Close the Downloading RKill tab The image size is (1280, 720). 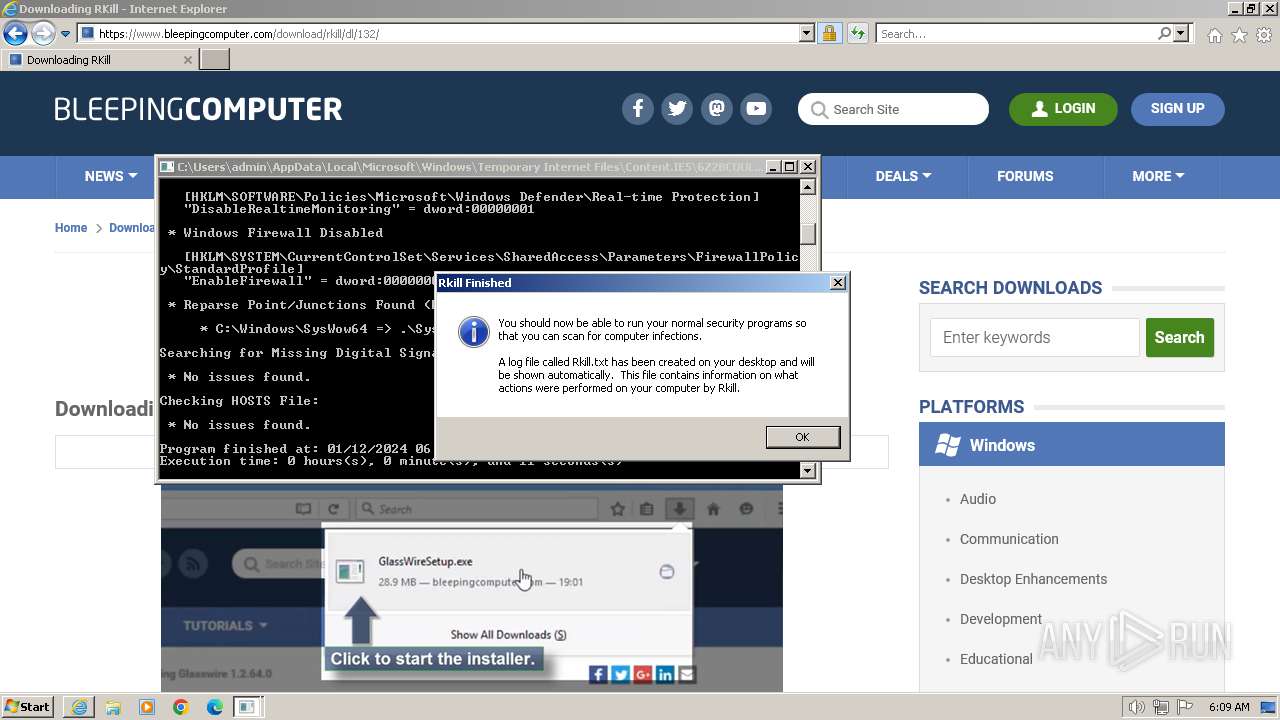tap(187, 60)
